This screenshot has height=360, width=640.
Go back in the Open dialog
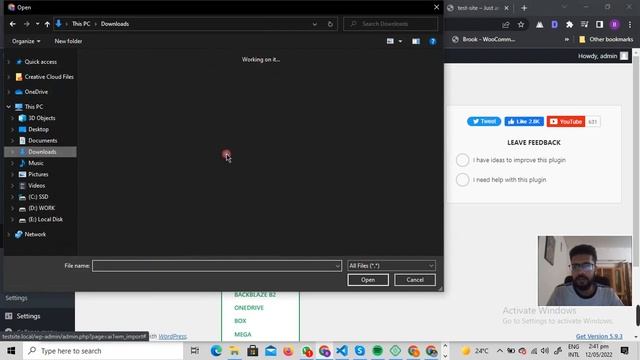click(x=13, y=24)
